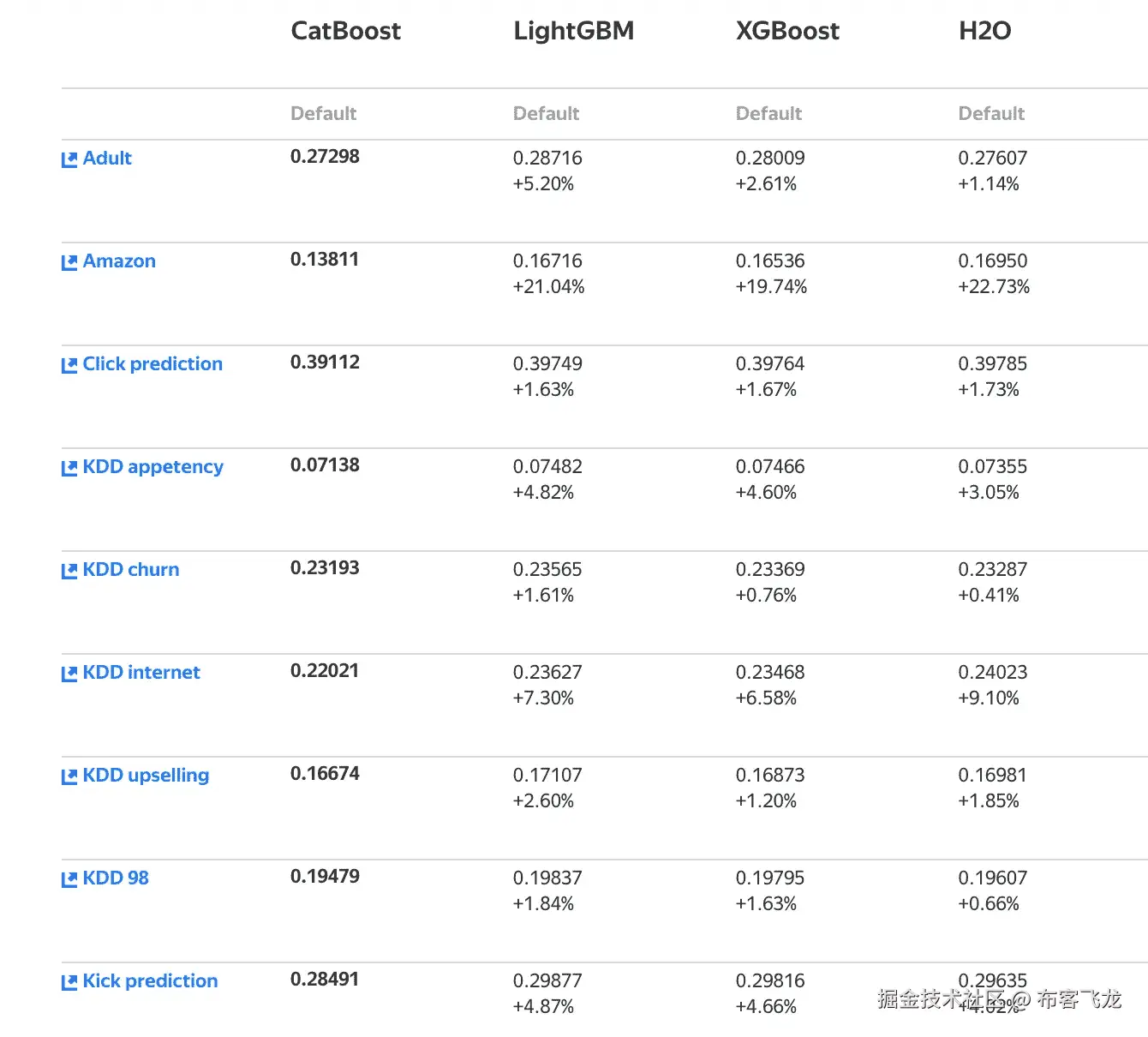
Task: Open the KDD 98 dataset link
Action: (116, 878)
